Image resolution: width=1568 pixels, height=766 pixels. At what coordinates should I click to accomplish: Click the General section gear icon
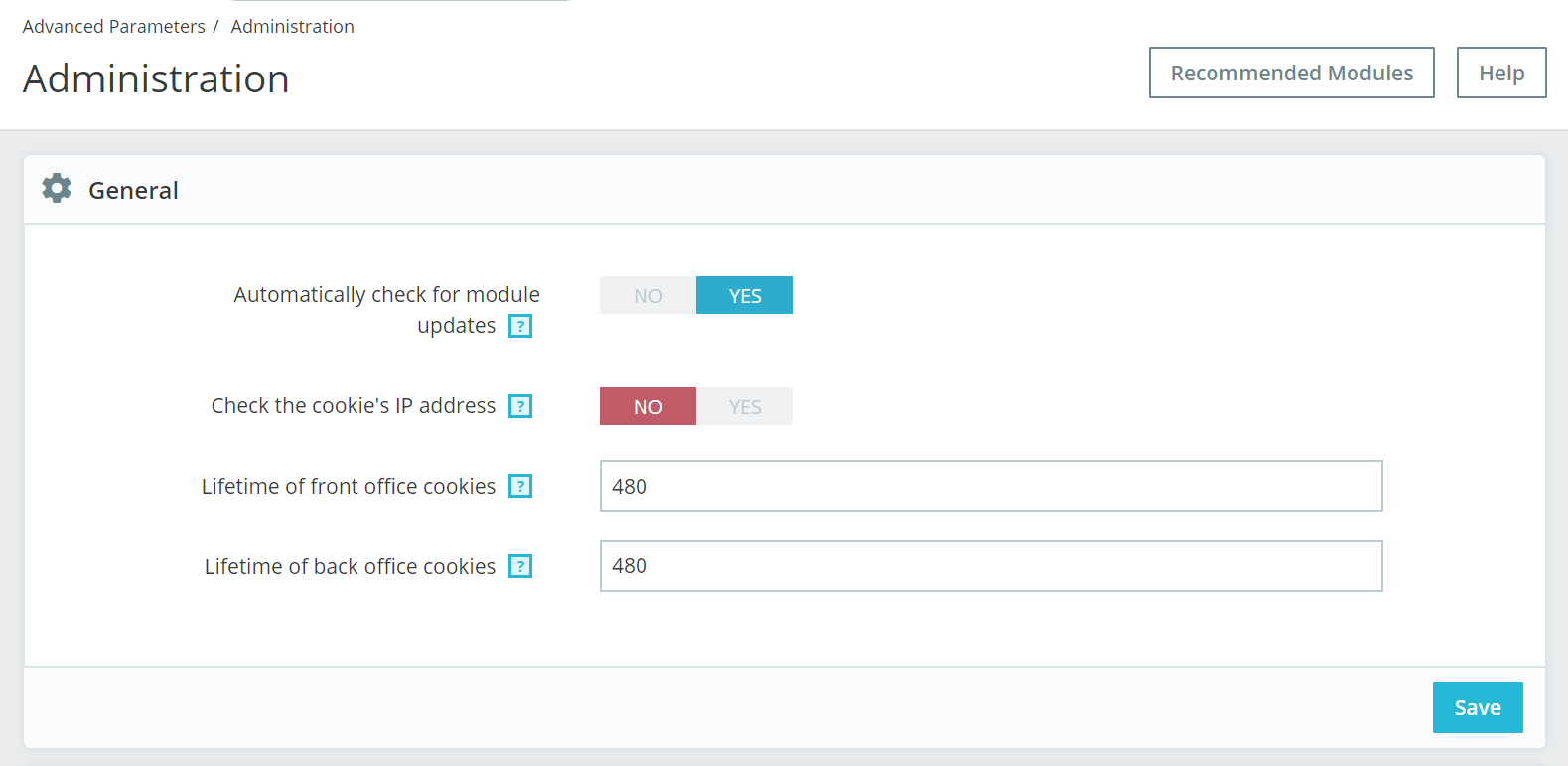[57, 189]
